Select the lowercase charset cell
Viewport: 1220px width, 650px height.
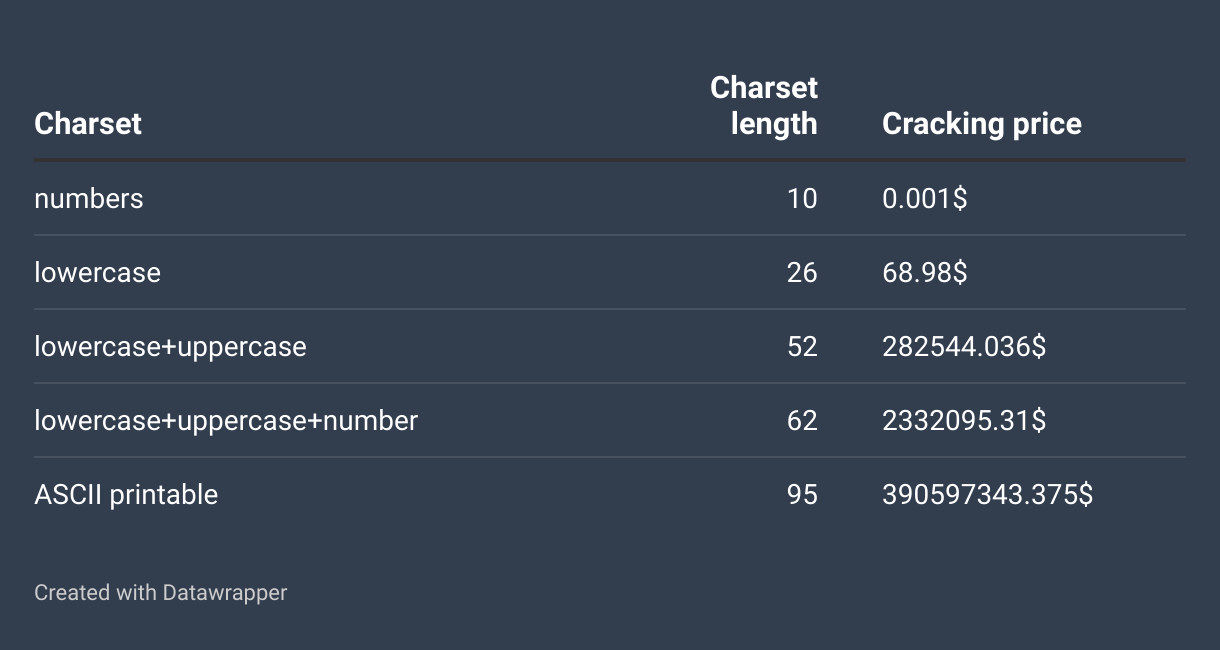(x=97, y=273)
